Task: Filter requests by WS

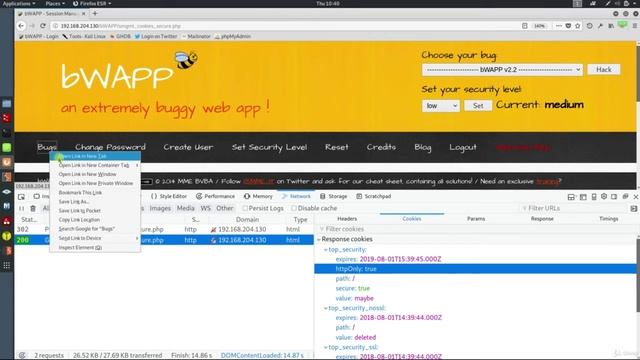Action: coord(205,208)
